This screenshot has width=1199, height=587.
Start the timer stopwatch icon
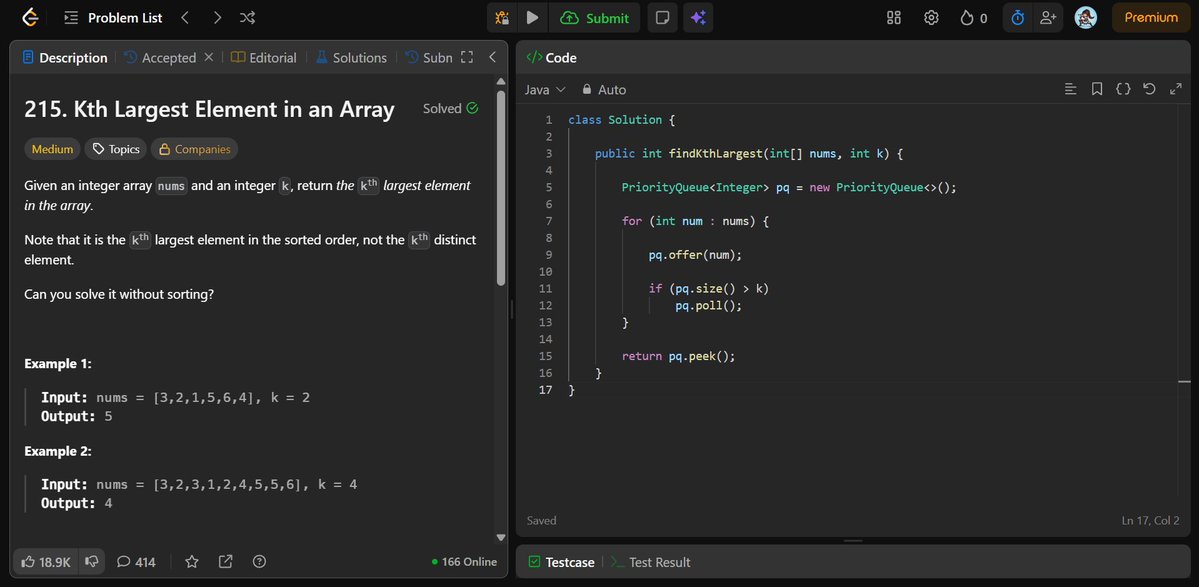pos(1018,18)
